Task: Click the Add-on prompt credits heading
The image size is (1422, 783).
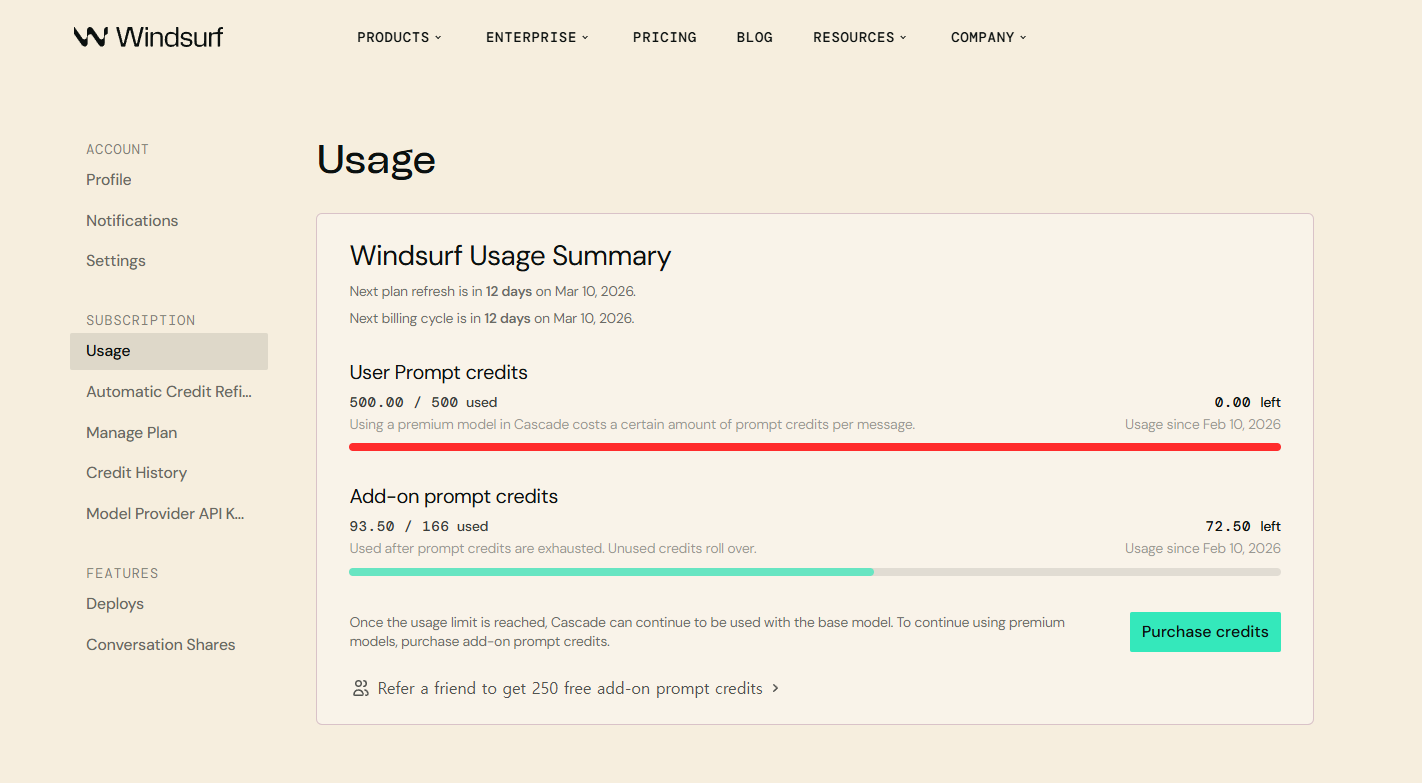Action: [x=454, y=496]
